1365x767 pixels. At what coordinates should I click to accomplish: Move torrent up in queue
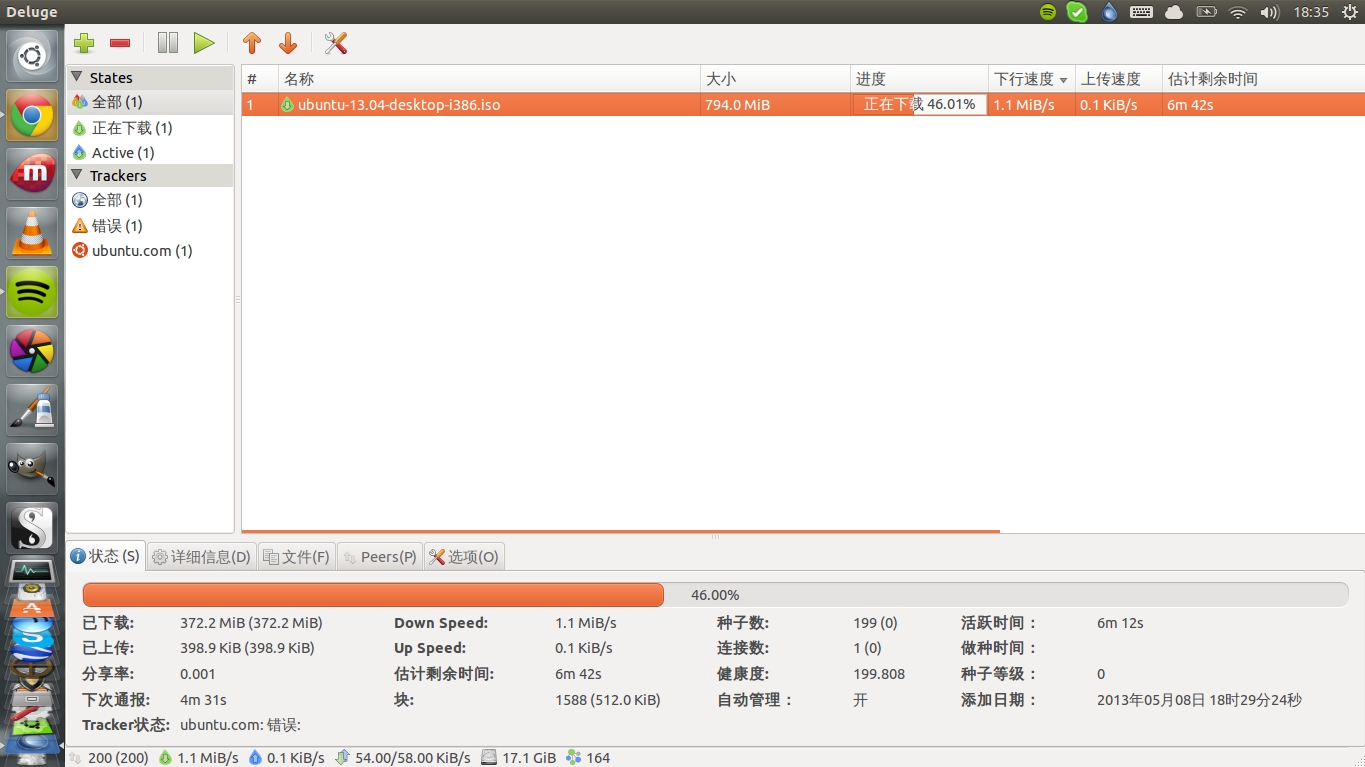[252, 43]
